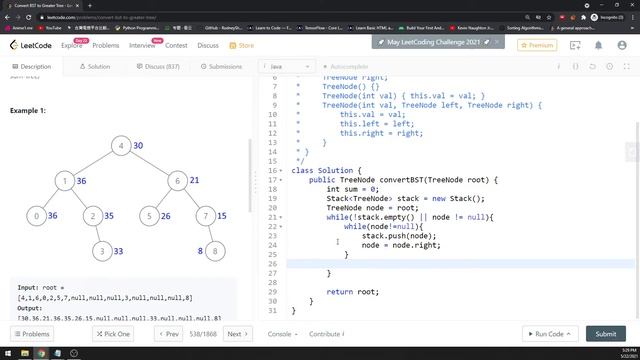Viewport: 640px width, 360px height.
Task: Reload the page
Action: tap(29, 17)
